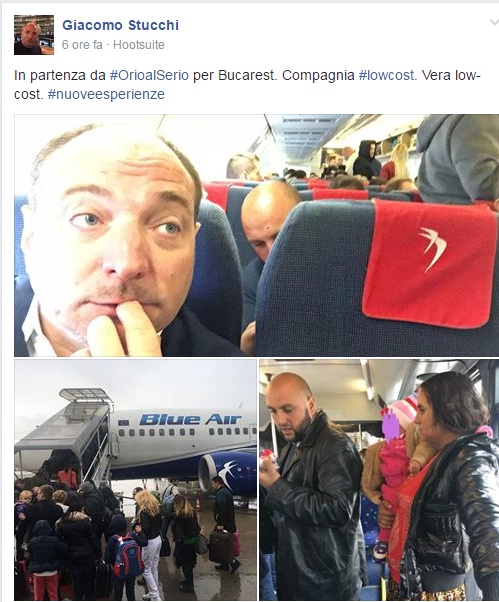Click the bird logo on the plane engine

[x=226, y=473]
